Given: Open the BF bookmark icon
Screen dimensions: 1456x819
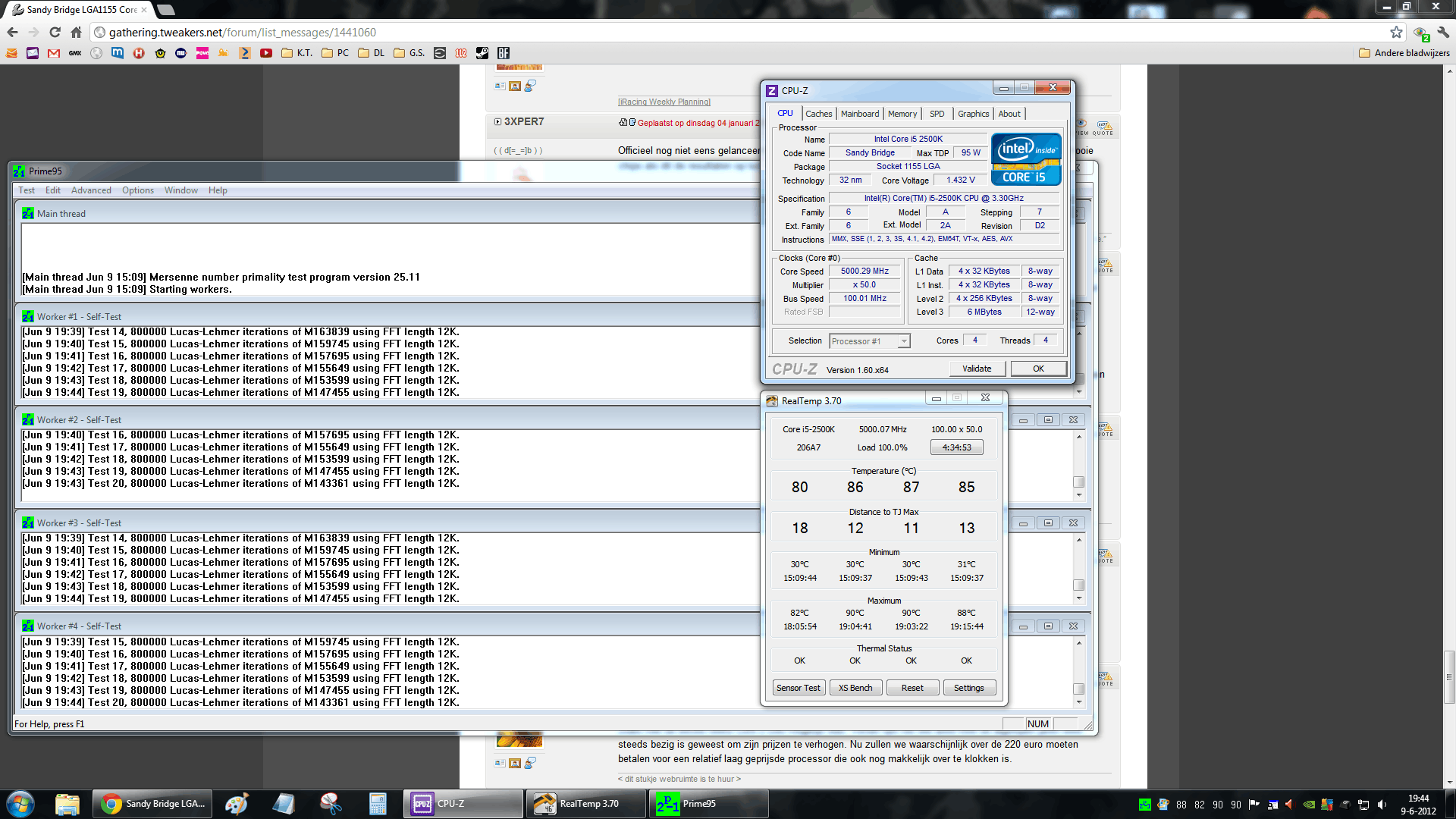Looking at the screenshot, I should 504,53.
